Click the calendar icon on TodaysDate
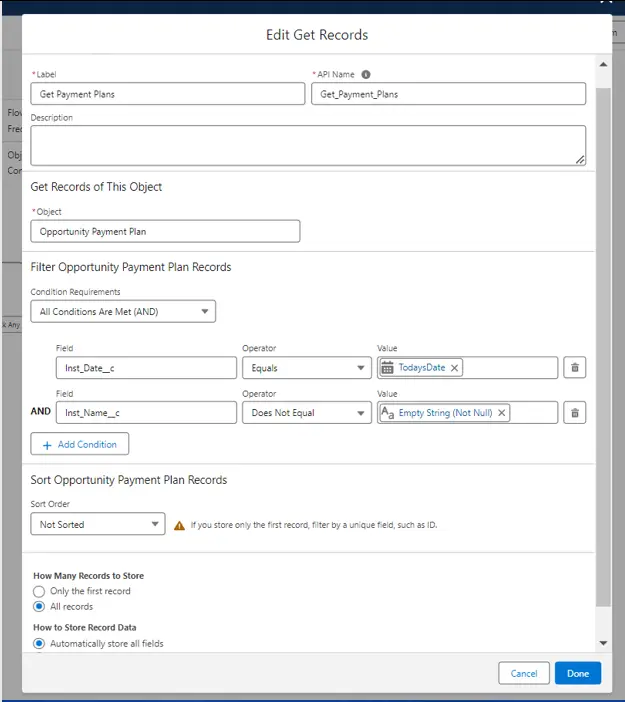The image size is (625, 702). [388, 368]
